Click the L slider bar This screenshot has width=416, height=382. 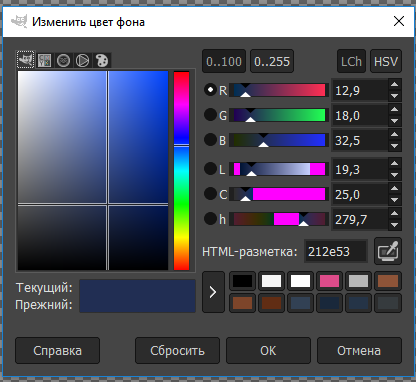[279, 169]
